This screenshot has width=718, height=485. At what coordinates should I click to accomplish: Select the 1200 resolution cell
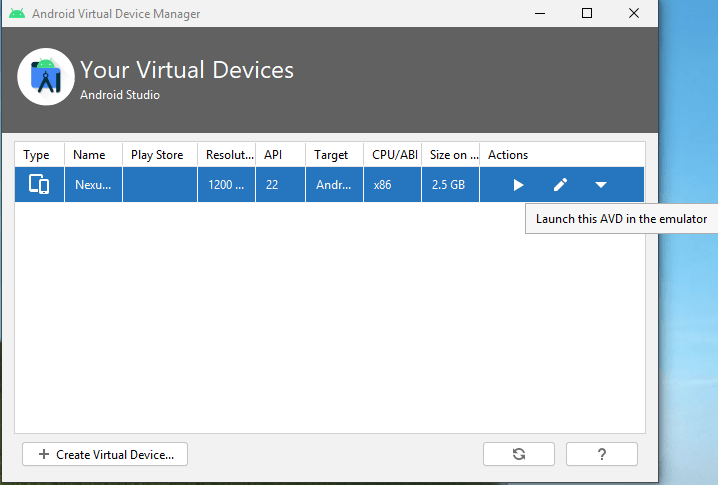[x=226, y=185]
